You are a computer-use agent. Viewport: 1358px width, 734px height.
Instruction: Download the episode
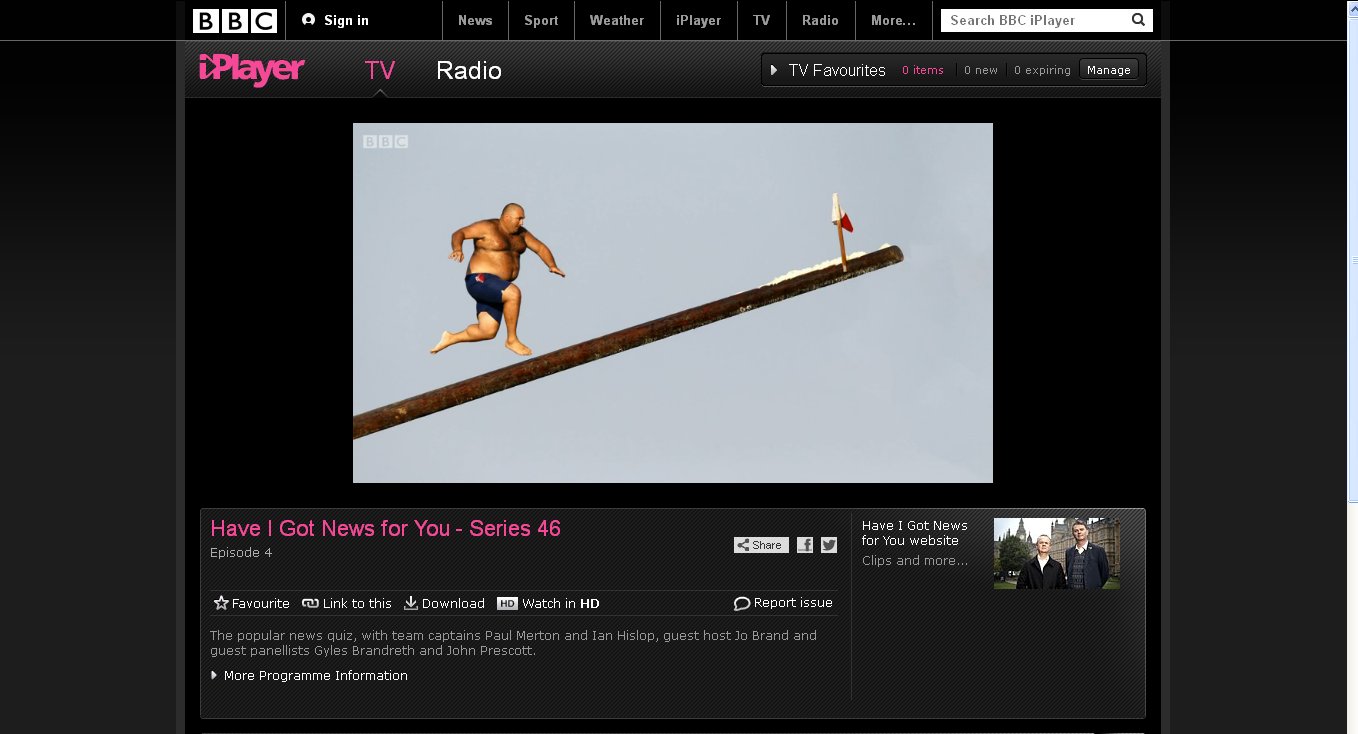[444, 603]
